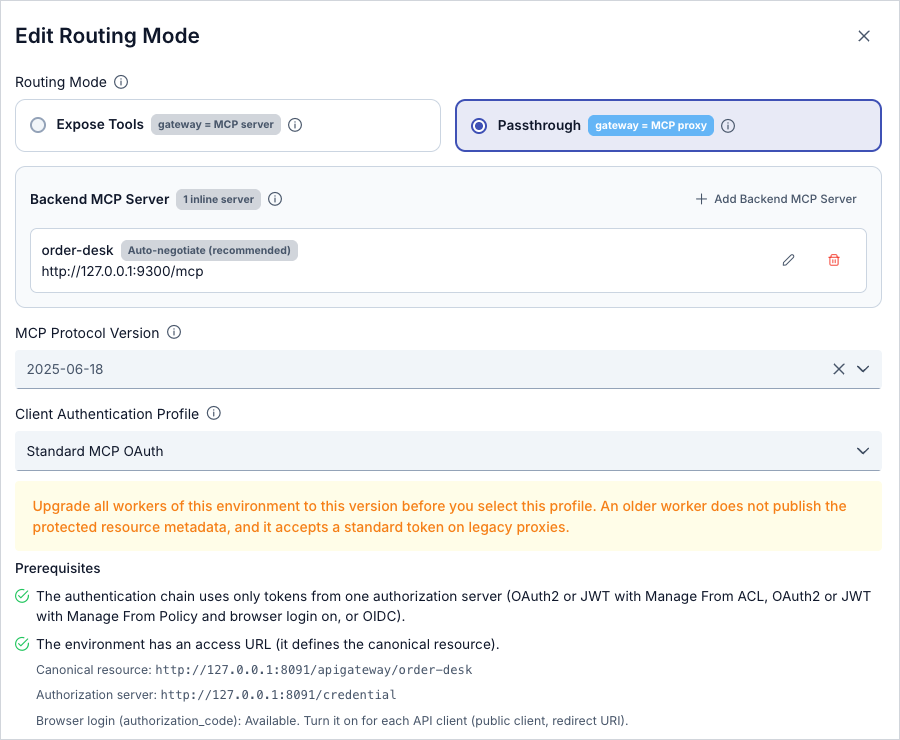Click the http://127.0.0.1:9300/mcp URL
The width and height of the screenshot is (900, 740).
pyautogui.click(x=122, y=272)
